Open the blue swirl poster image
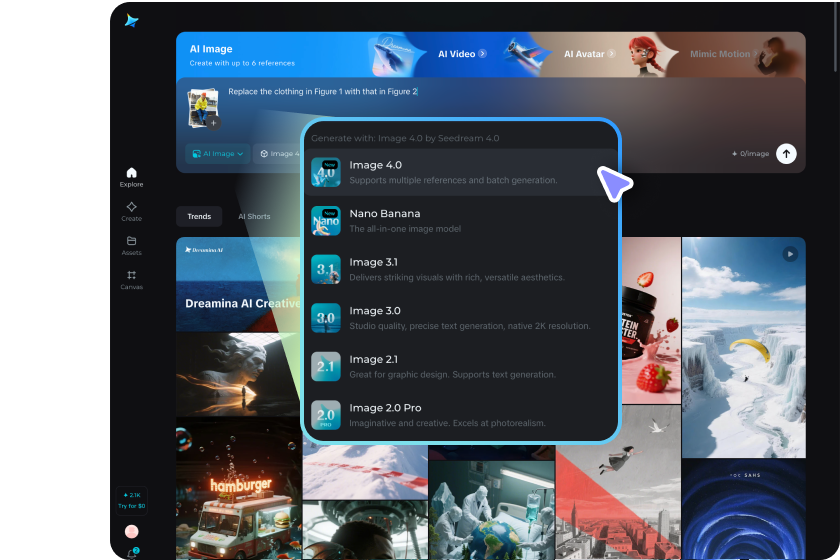840x560 pixels. 744,510
